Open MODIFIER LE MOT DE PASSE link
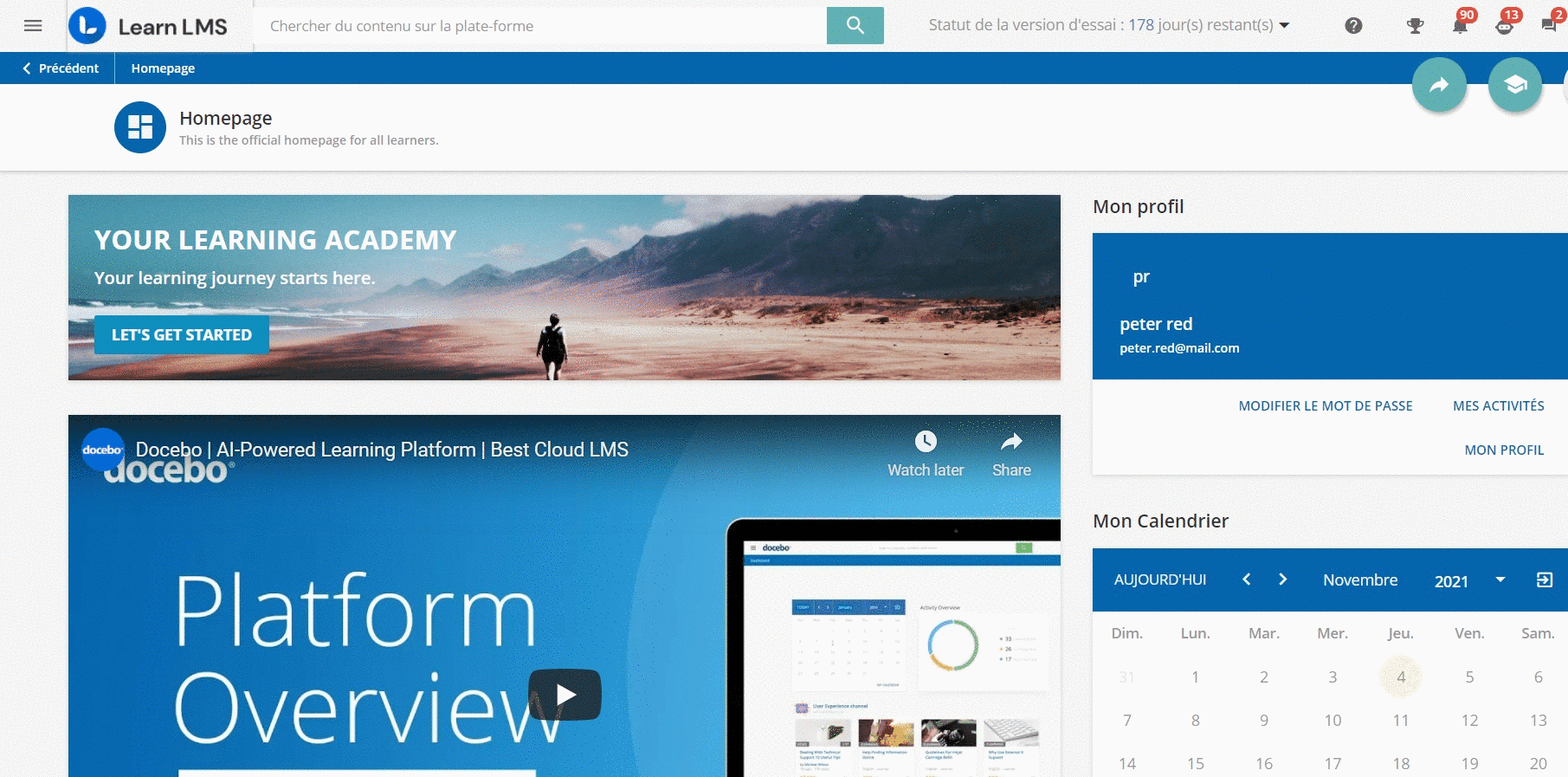This screenshot has width=1568, height=777. click(1325, 405)
